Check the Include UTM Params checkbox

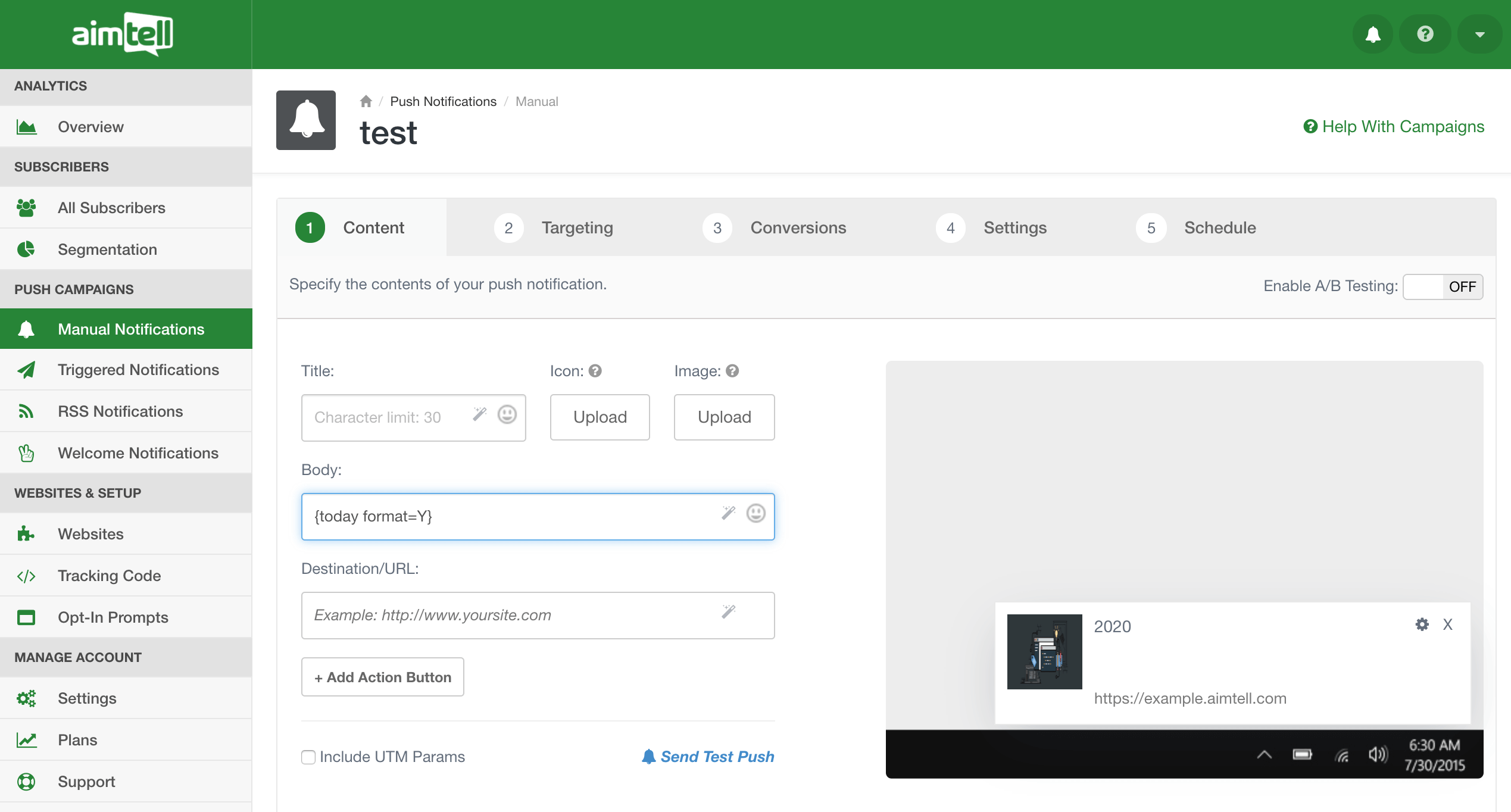coord(308,757)
